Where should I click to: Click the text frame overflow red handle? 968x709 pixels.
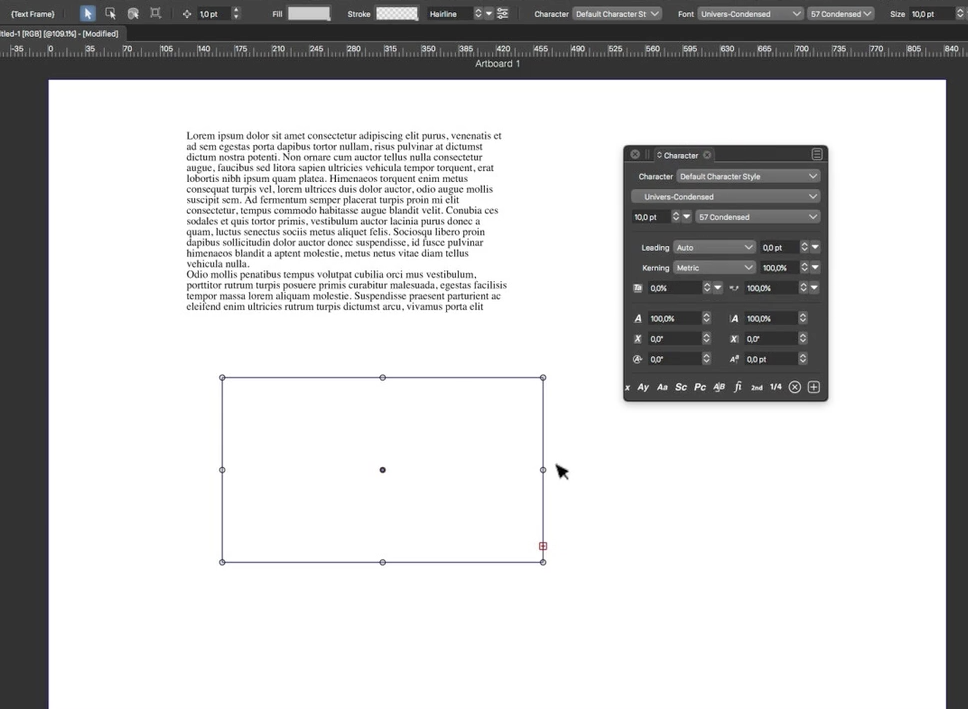pyautogui.click(x=543, y=546)
